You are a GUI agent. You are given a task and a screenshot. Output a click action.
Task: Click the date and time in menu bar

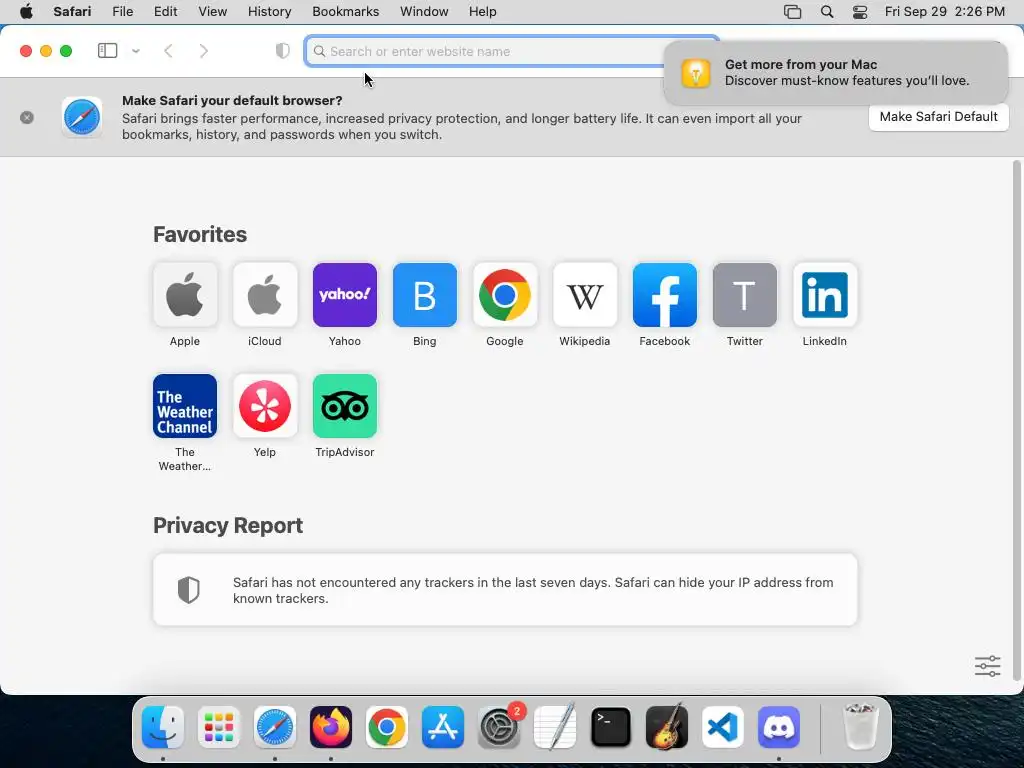click(944, 12)
